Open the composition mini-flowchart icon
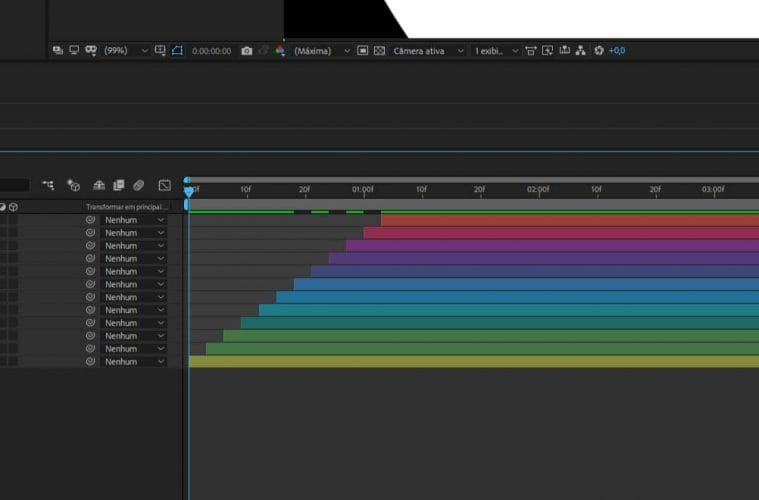This screenshot has width=759, height=500. click(x=48, y=185)
